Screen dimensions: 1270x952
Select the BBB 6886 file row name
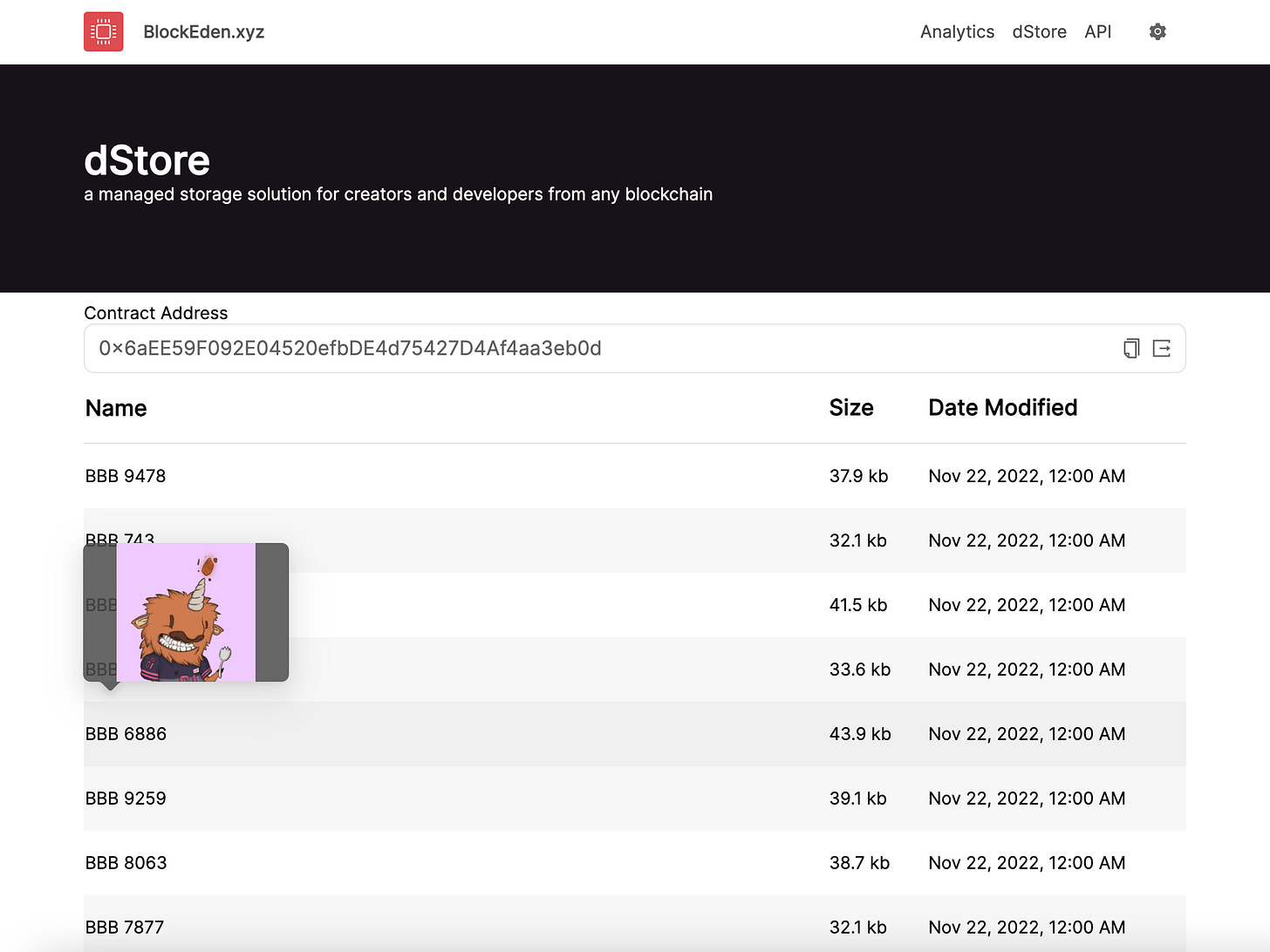pos(126,734)
